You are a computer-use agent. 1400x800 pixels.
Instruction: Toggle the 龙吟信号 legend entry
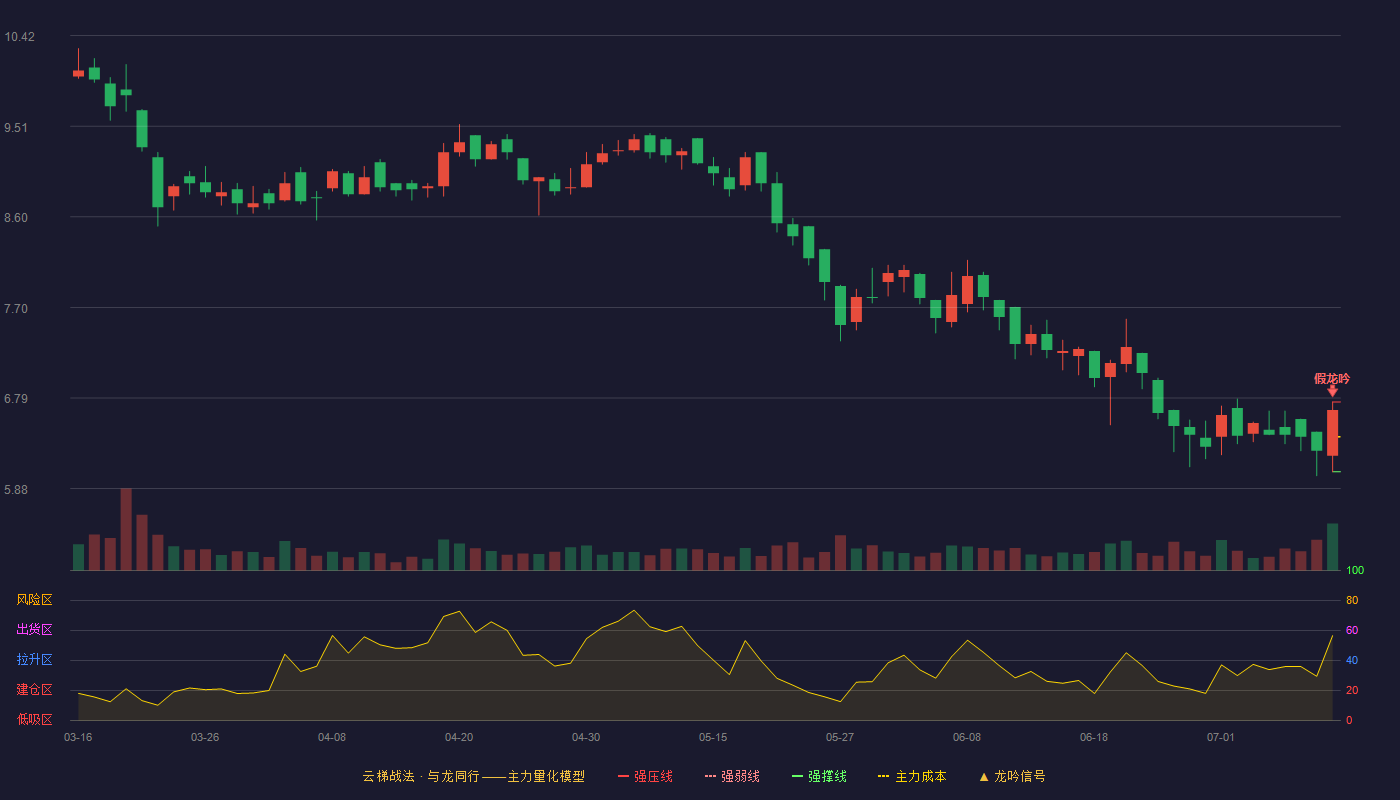1012,776
